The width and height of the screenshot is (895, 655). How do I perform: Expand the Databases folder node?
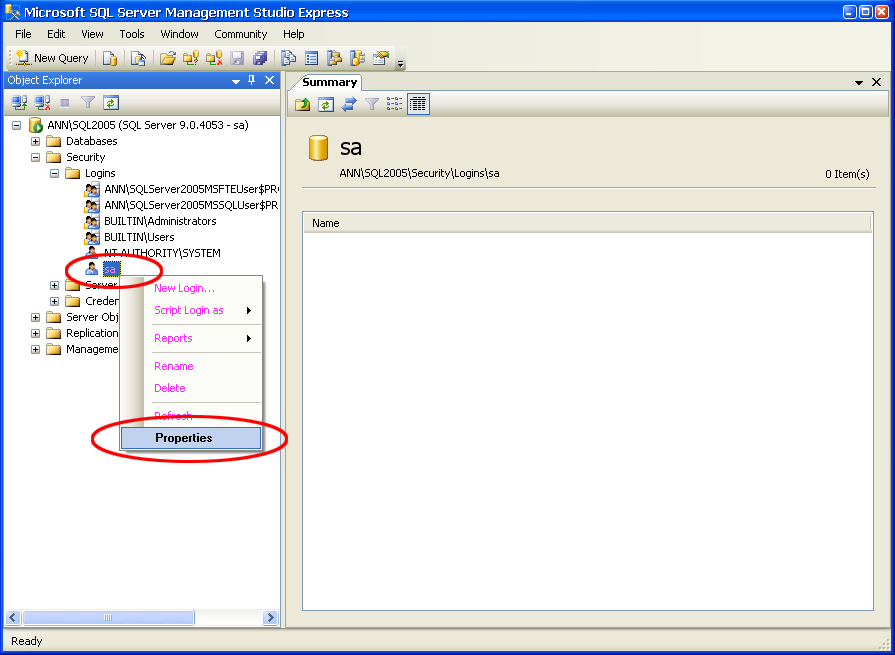[36, 141]
